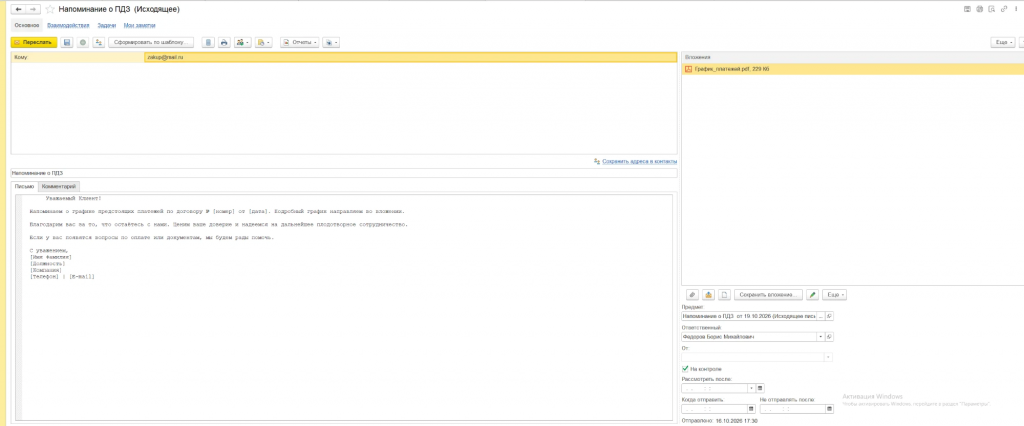Open the Еще menu under attachments
1024x426 pixels.
(x=835, y=295)
